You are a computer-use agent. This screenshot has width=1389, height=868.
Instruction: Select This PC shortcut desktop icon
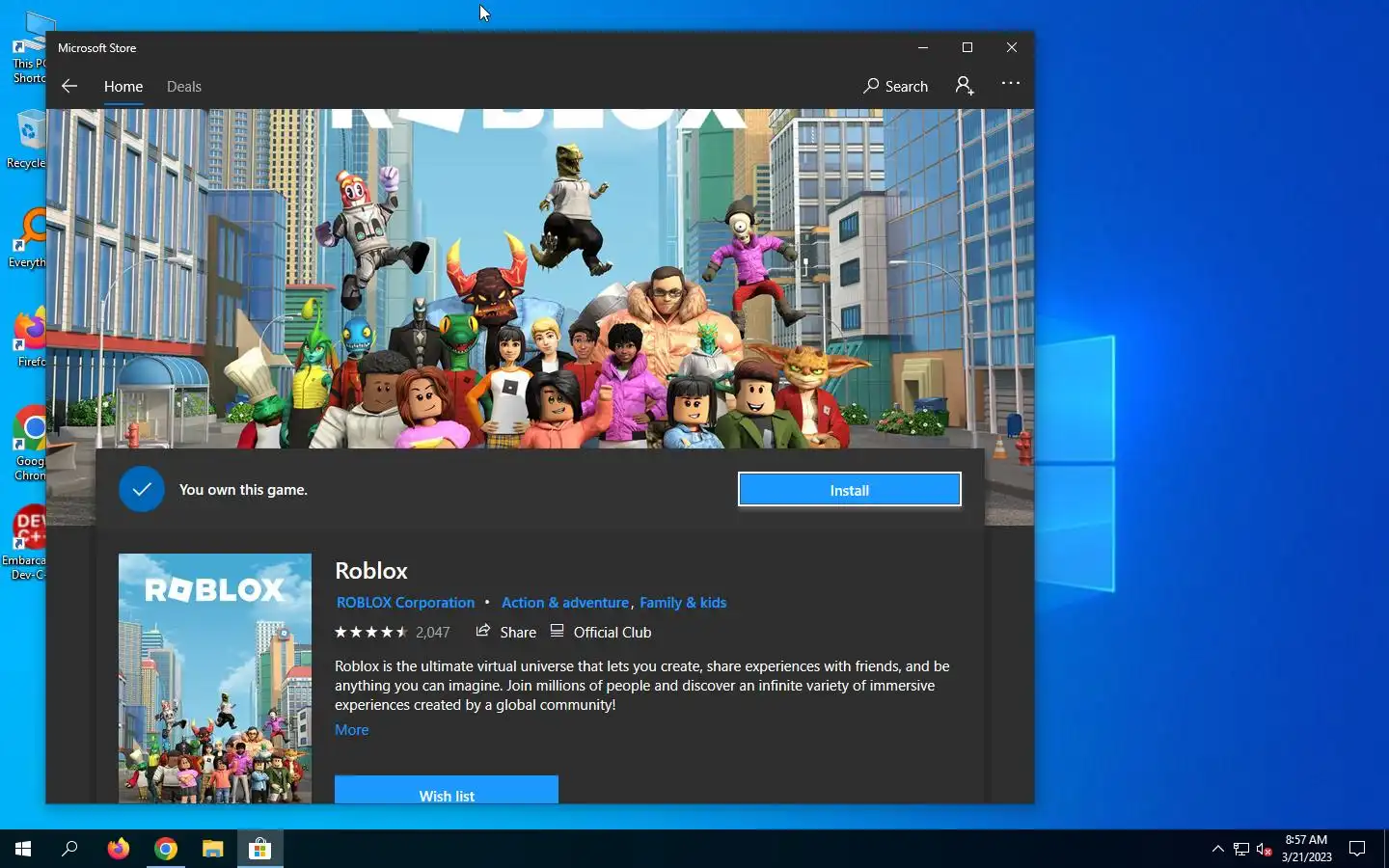[x=28, y=48]
